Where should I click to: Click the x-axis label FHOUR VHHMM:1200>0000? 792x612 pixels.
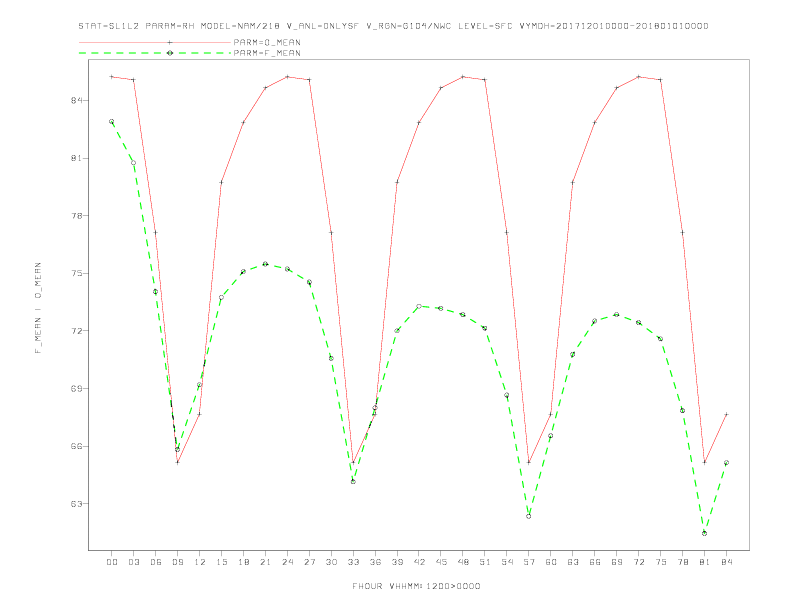(416, 586)
